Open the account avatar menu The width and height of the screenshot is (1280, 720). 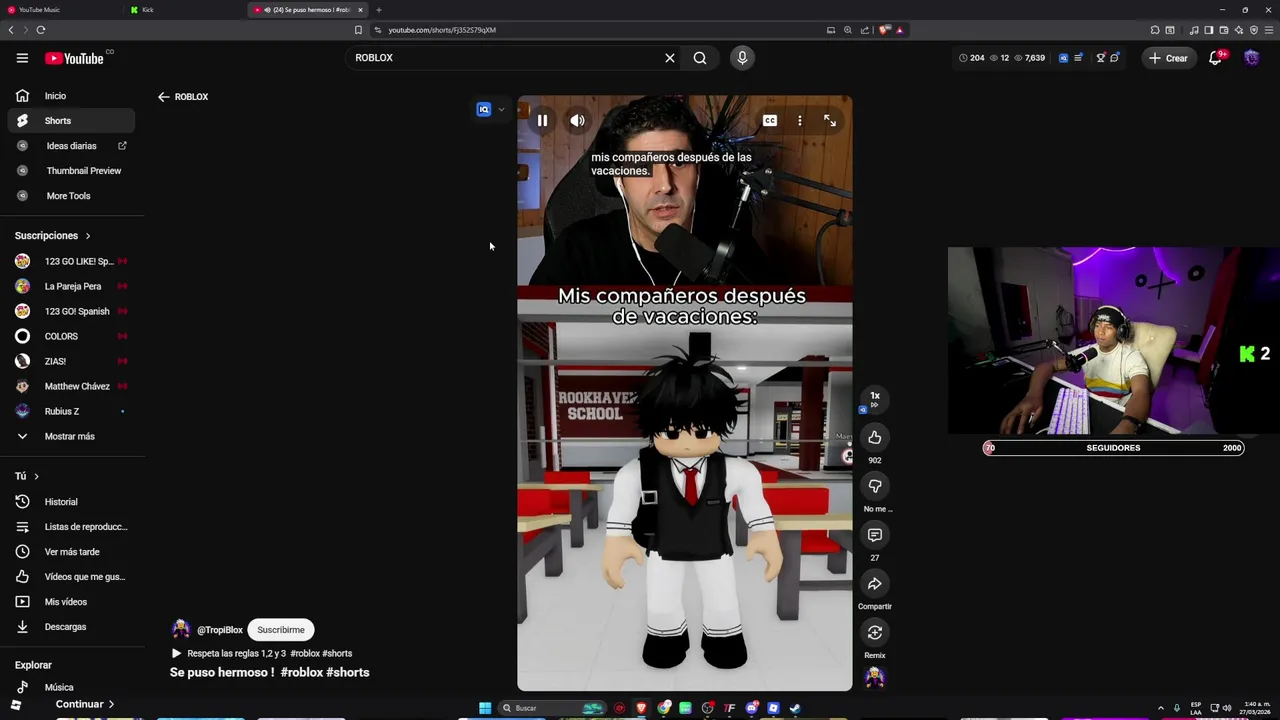[x=1252, y=58]
